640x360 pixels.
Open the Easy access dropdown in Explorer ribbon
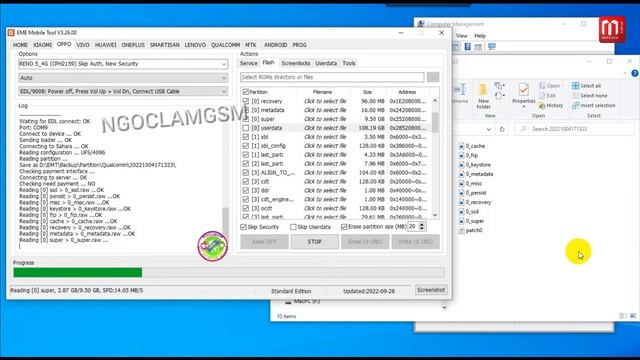(x=499, y=96)
